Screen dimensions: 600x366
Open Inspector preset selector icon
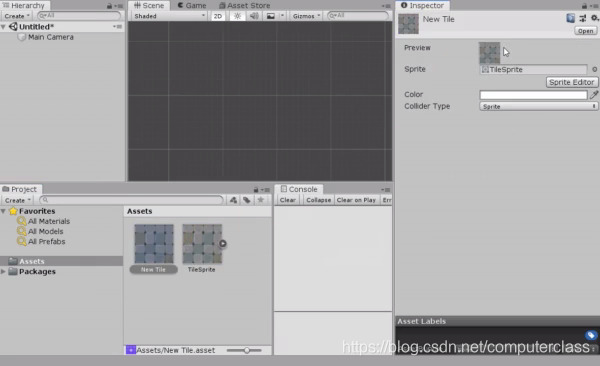click(x=583, y=18)
